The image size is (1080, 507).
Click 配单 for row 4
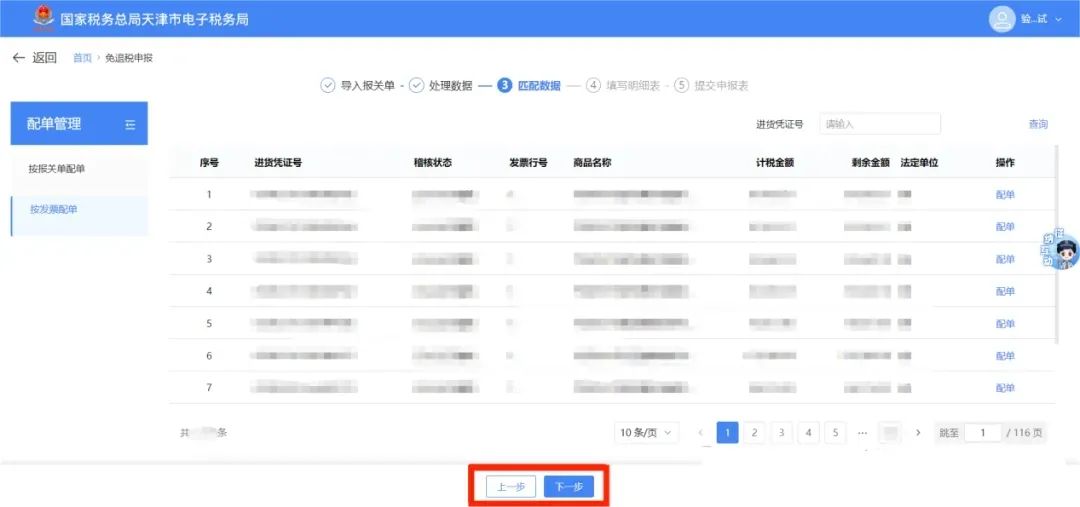click(x=1005, y=291)
